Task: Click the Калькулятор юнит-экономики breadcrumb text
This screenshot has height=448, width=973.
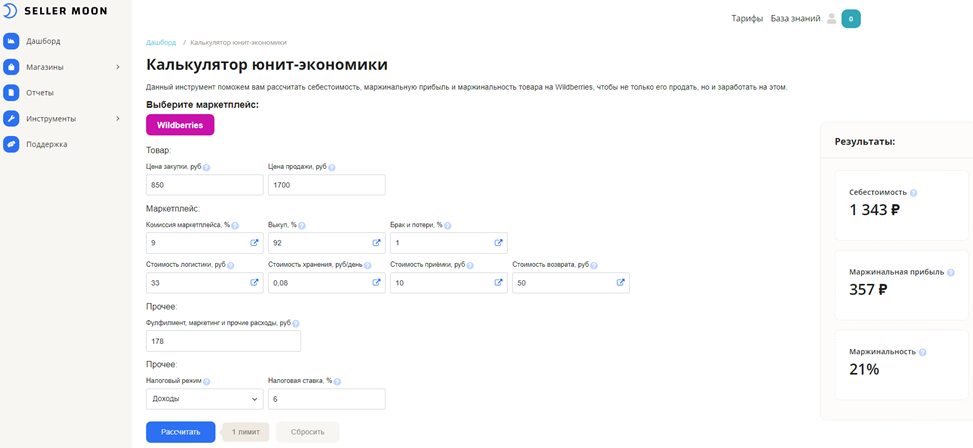Action: [238, 42]
